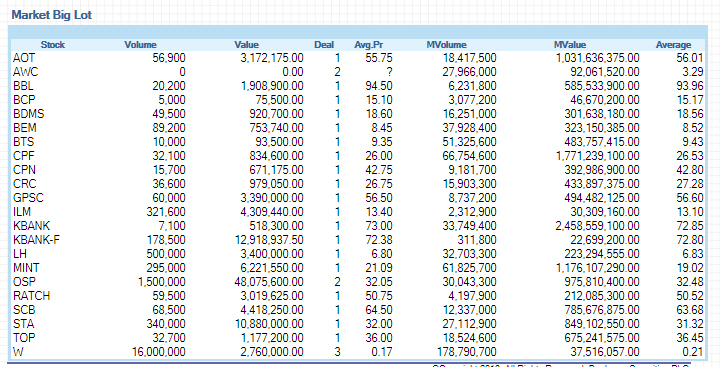
Task: Select the AOT stock row
Action: point(358,58)
